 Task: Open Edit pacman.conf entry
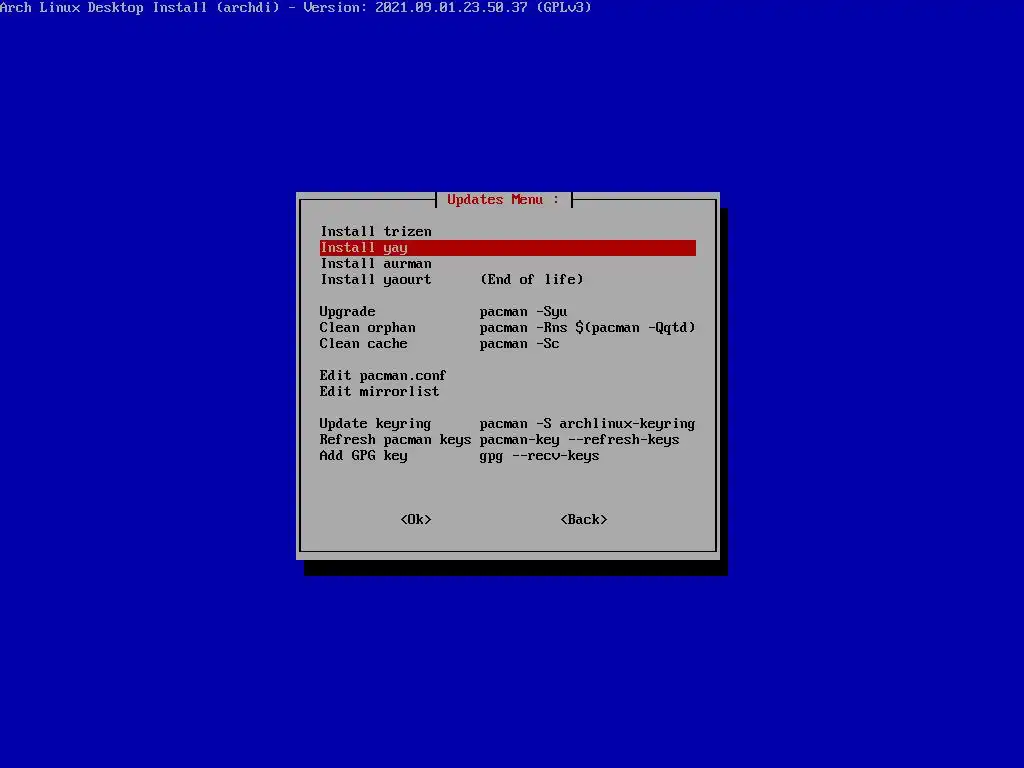[x=507, y=376]
